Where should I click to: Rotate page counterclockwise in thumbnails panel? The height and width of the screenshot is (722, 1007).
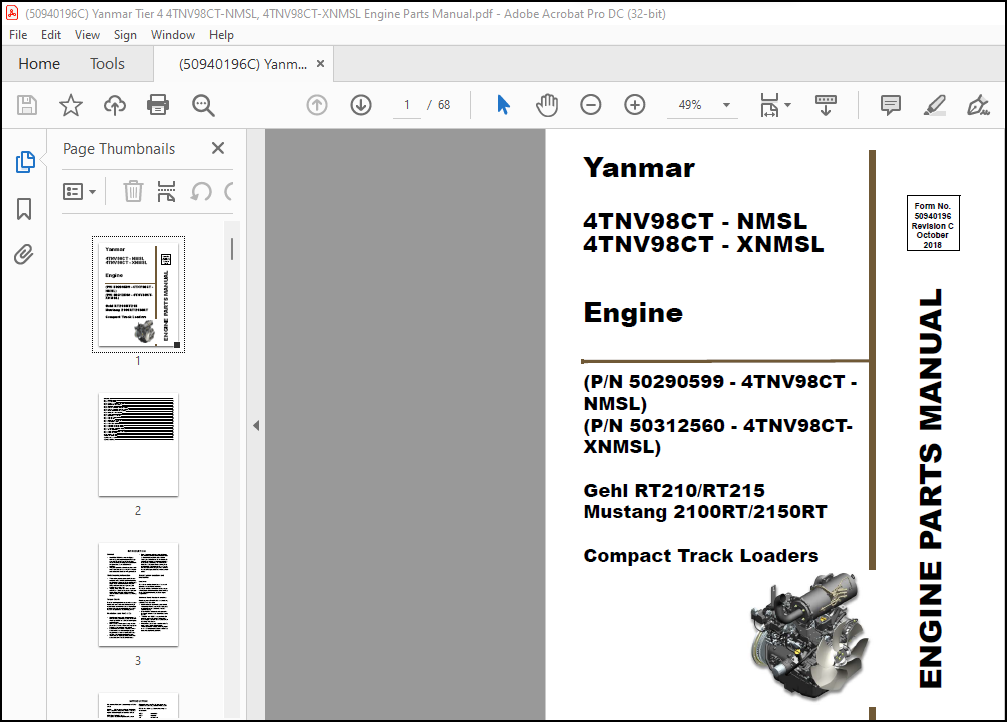(201, 191)
